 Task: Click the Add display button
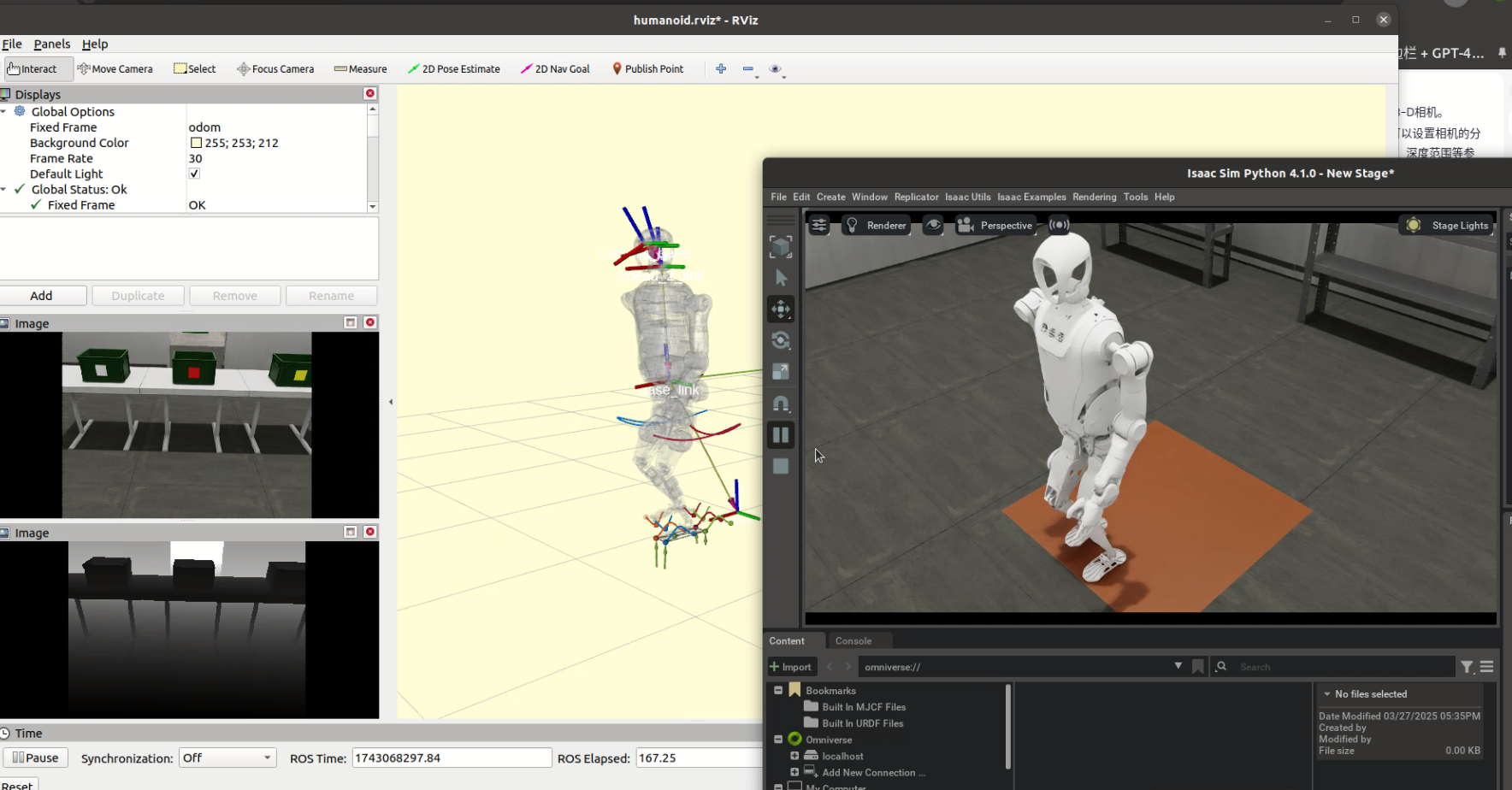pyautogui.click(x=42, y=295)
